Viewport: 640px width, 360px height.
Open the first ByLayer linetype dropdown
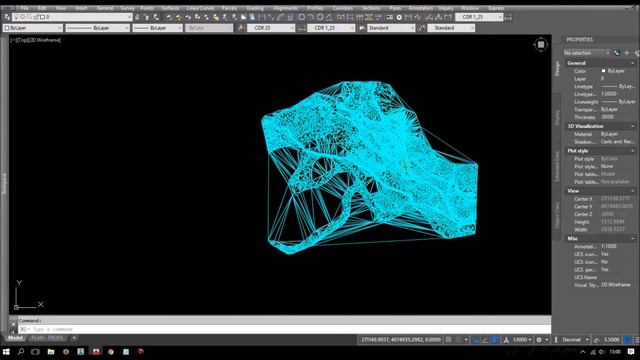click(97, 28)
